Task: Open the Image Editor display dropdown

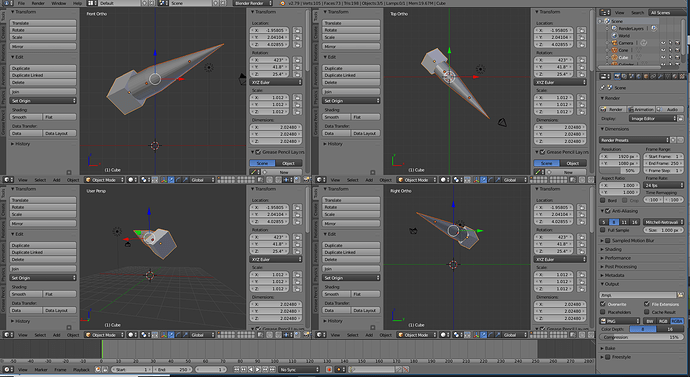Action: coord(653,118)
